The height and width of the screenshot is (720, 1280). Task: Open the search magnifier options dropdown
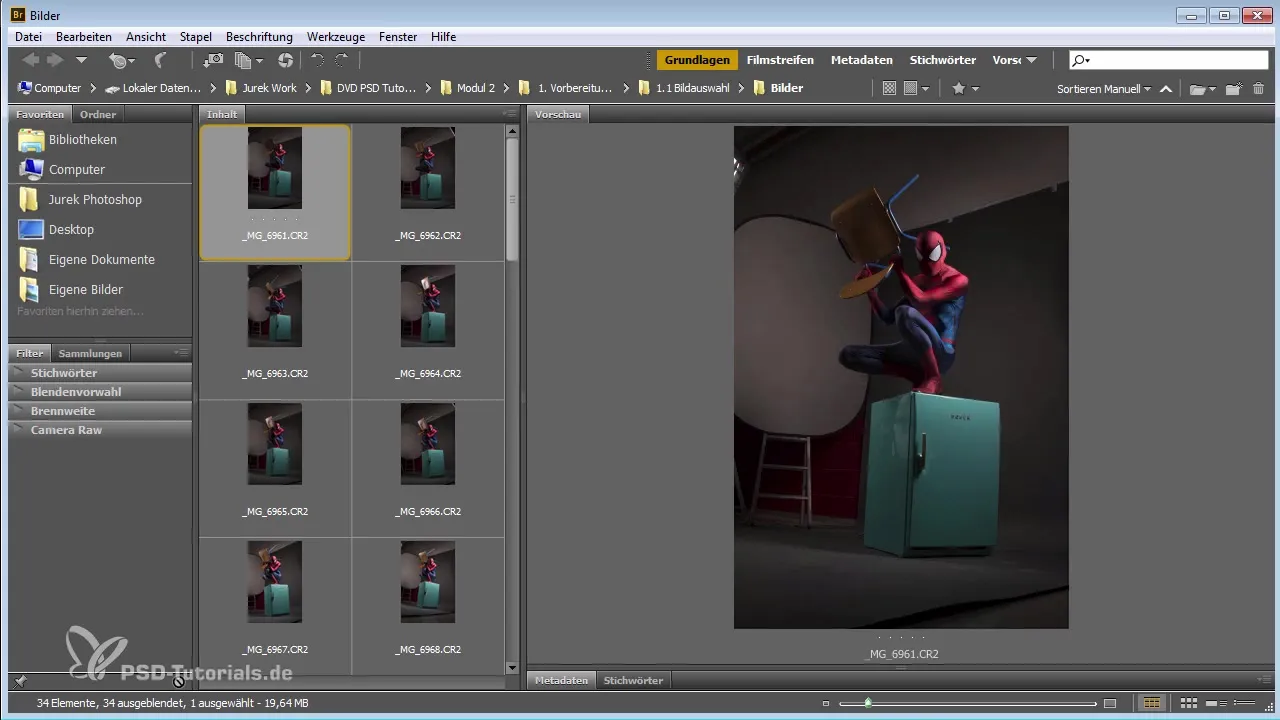point(1080,61)
